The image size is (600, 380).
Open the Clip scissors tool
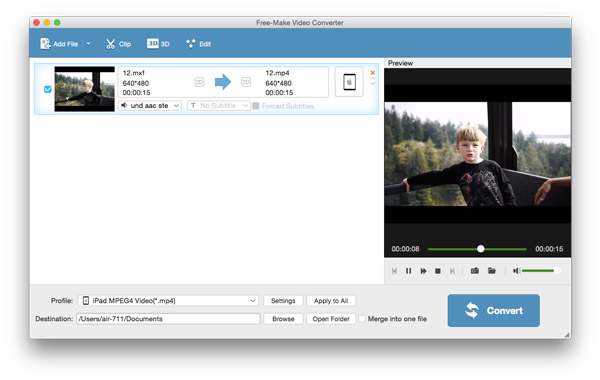[x=118, y=44]
